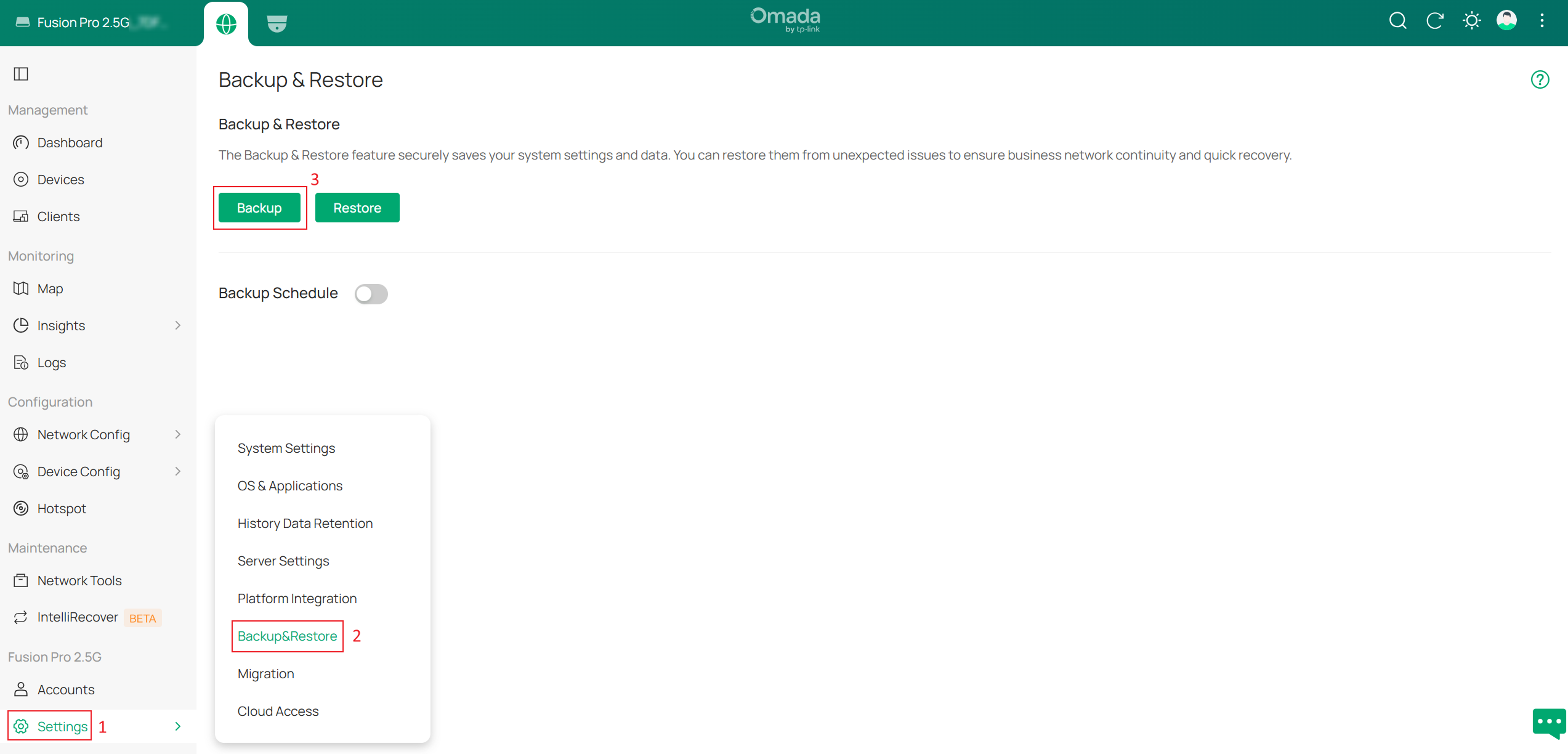Screen dimensions: 1568x754
Task: Click the Fusion Pro 2.5G title text
Action: coord(84,22)
